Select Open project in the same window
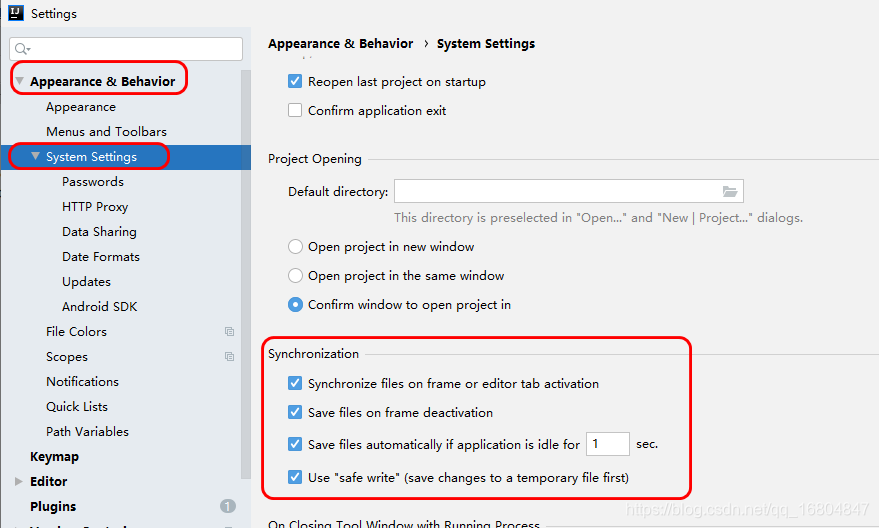Viewport: 879px width, 528px height. coord(295,275)
